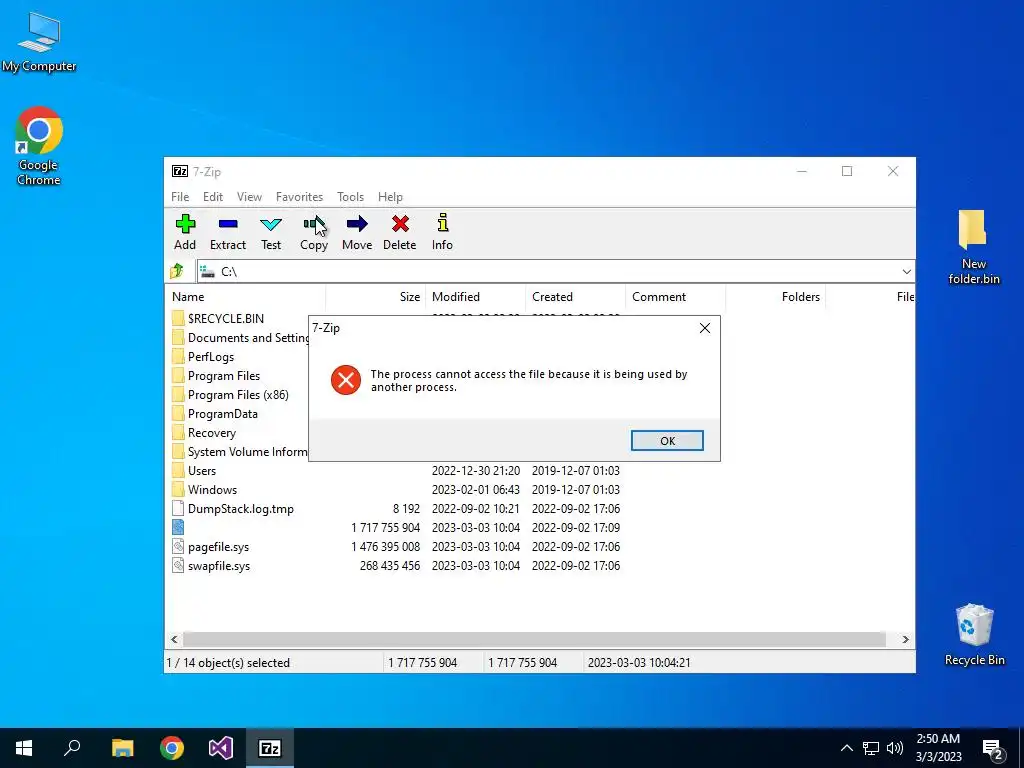Sort by Created column header
This screenshot has height=768, width=1024.
point(575,296)
